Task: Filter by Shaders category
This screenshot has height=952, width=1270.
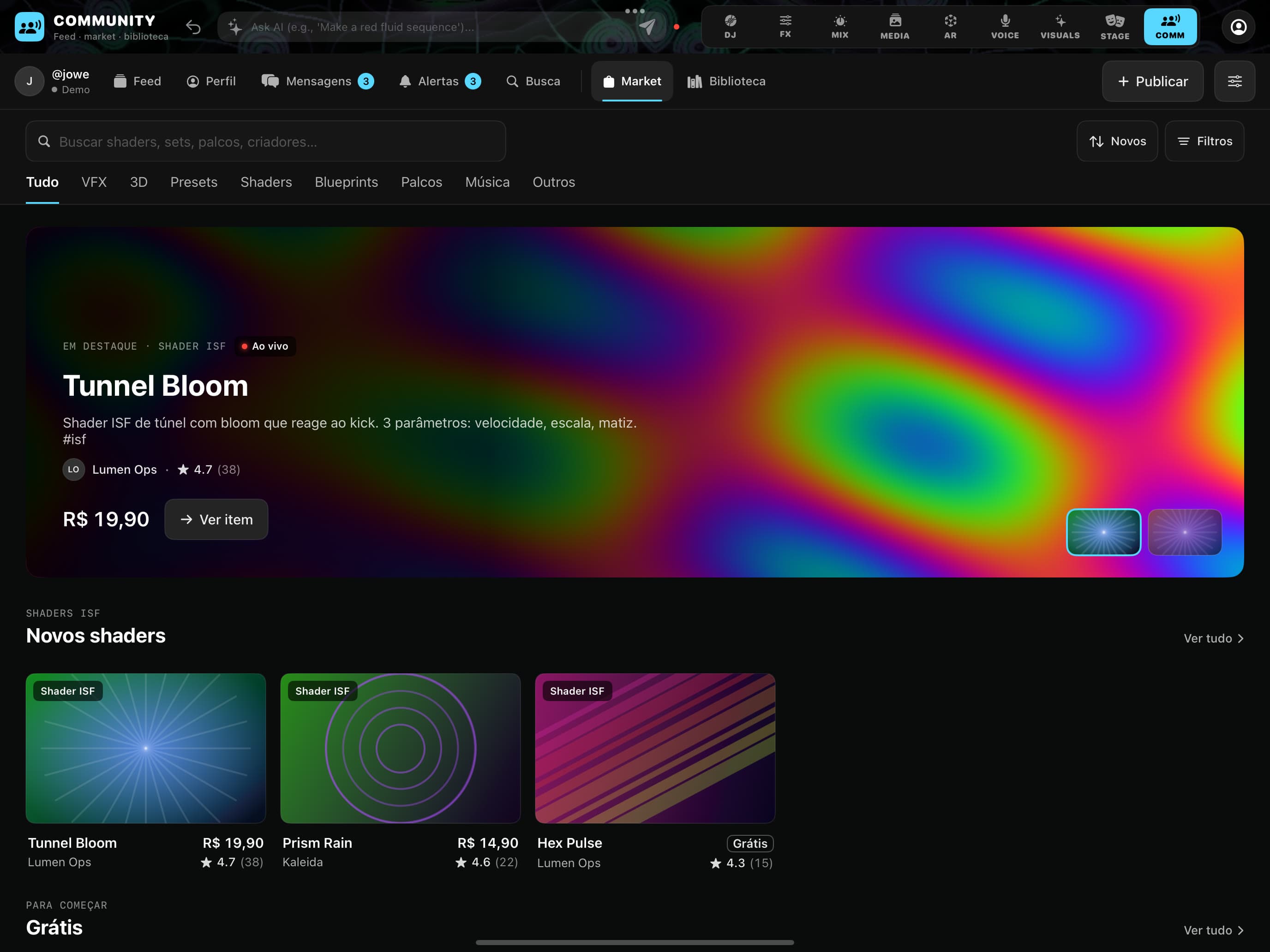Action: point(266,182)
